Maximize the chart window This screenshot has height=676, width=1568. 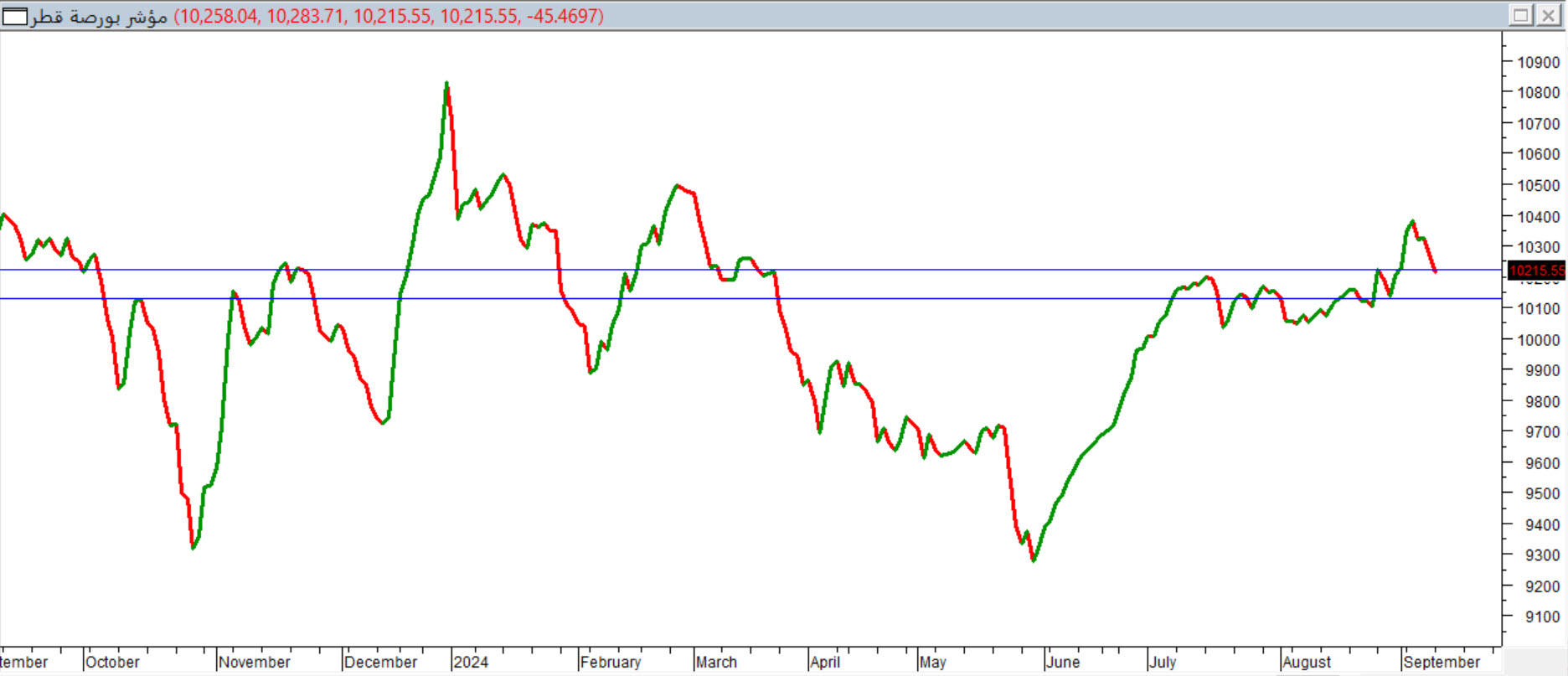pos(1521,15)
